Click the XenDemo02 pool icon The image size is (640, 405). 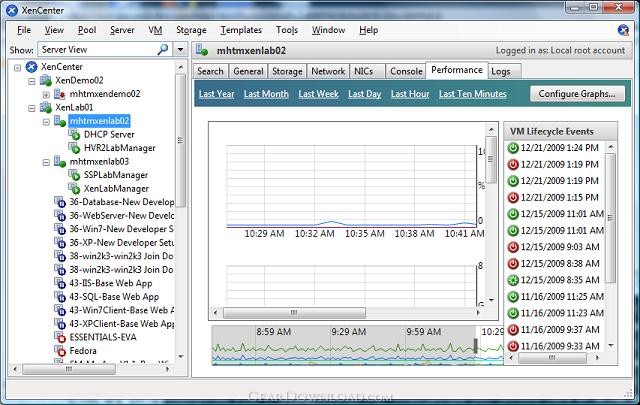pos(46,80)
